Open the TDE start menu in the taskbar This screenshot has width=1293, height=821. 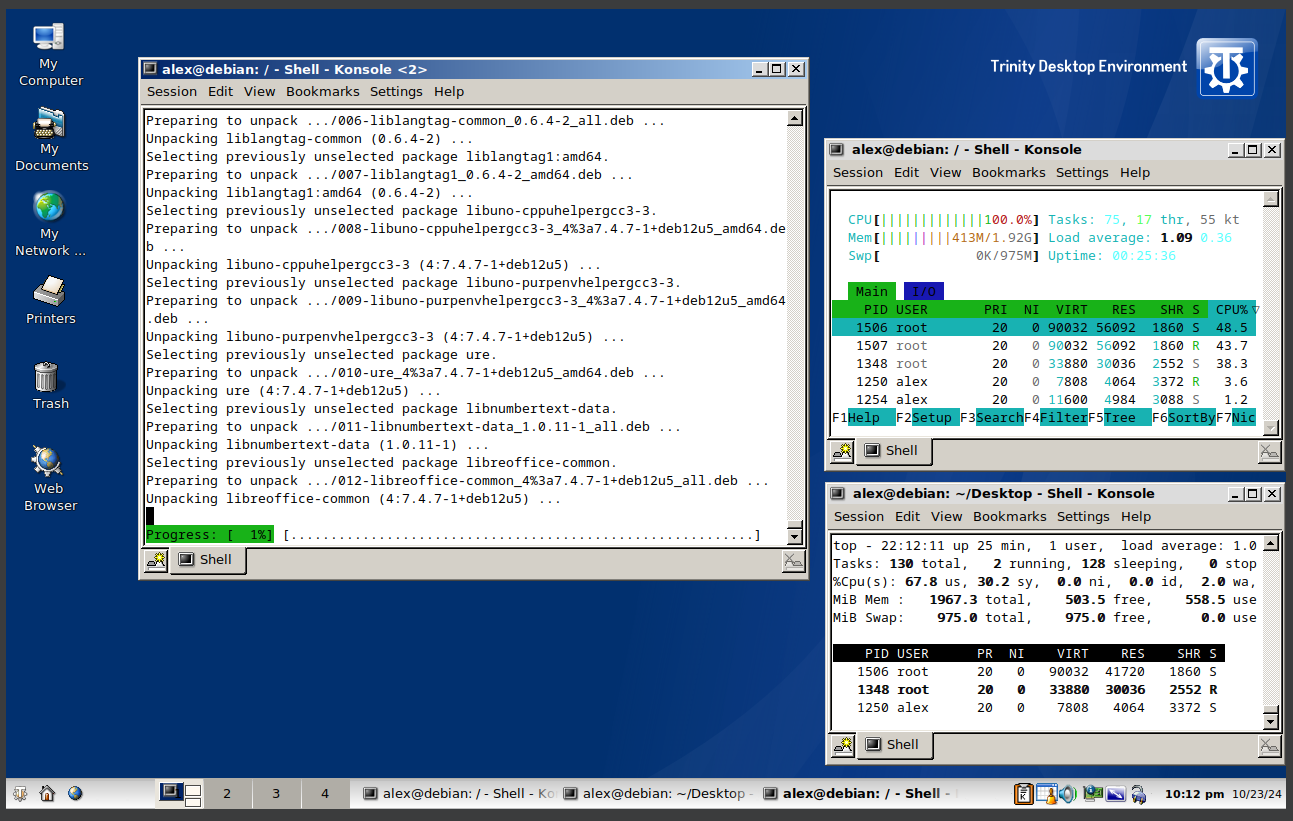point(19,794)
